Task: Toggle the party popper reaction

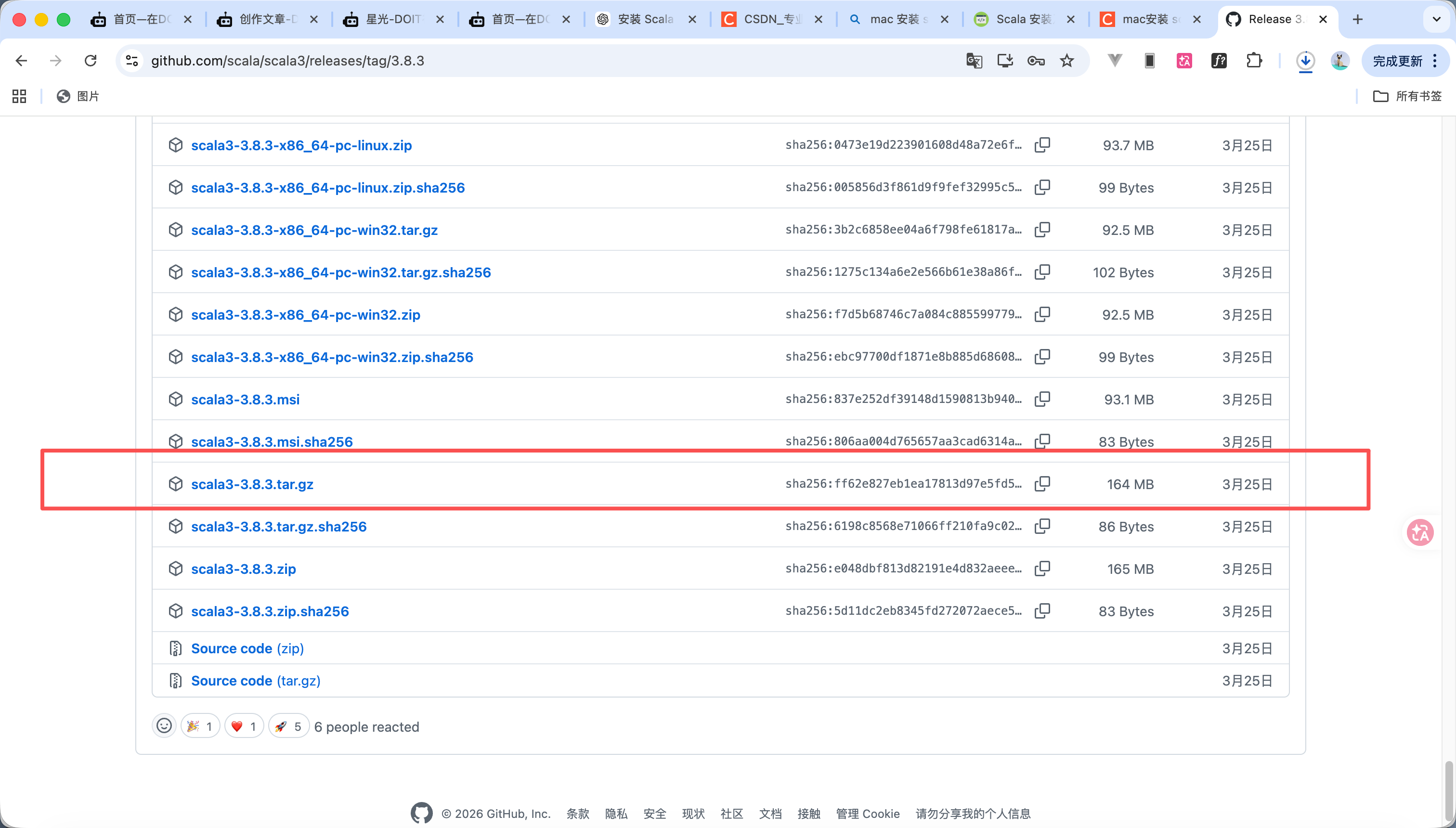Action: coord(200,726)
